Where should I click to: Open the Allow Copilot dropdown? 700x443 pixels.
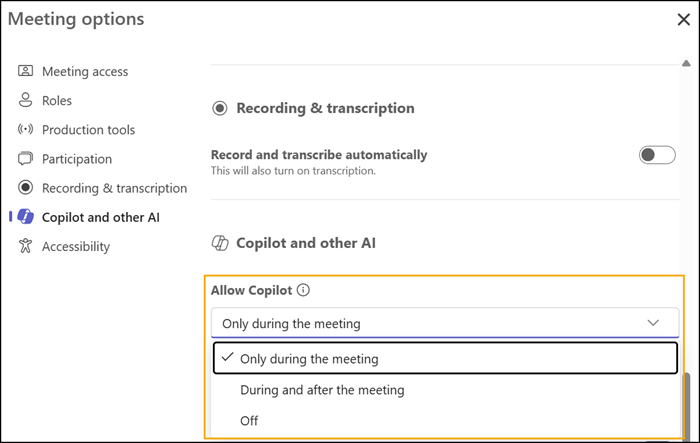pyautogui.click(x=445, y=323)
